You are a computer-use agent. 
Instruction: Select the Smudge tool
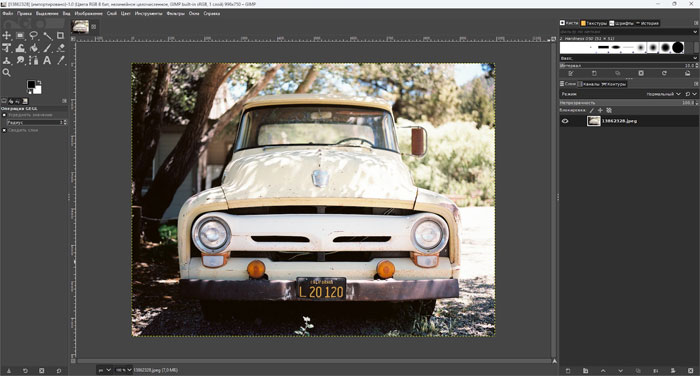tap(20, 60)
